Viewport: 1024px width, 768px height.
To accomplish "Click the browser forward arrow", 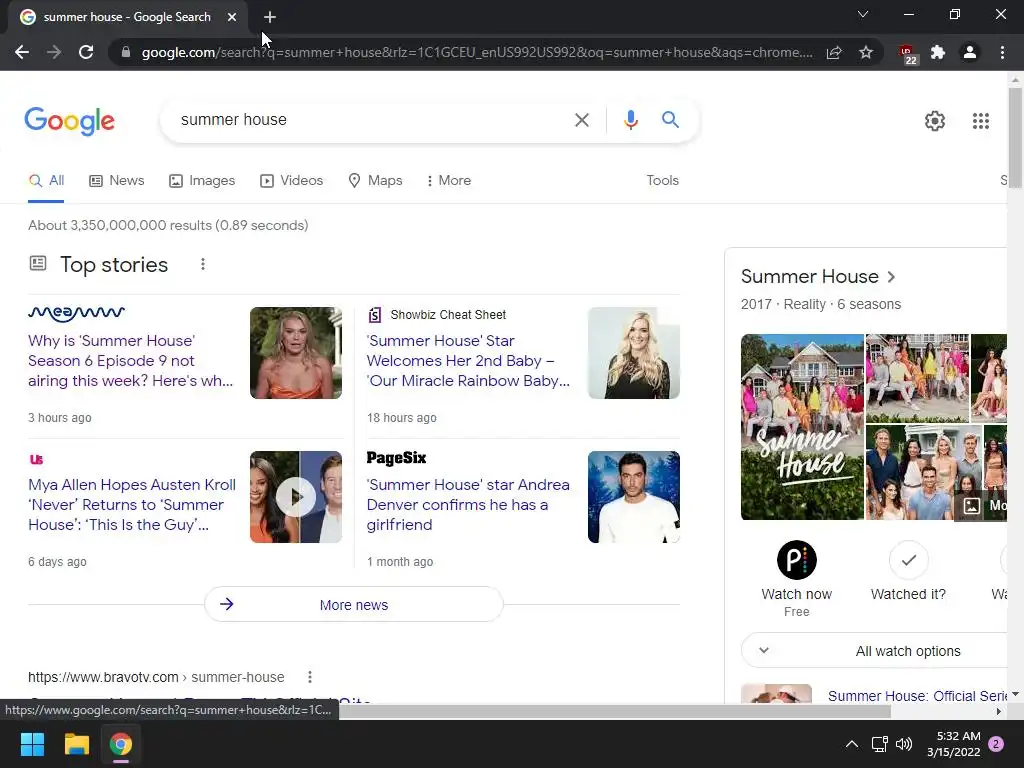I will tap(54, 52).
